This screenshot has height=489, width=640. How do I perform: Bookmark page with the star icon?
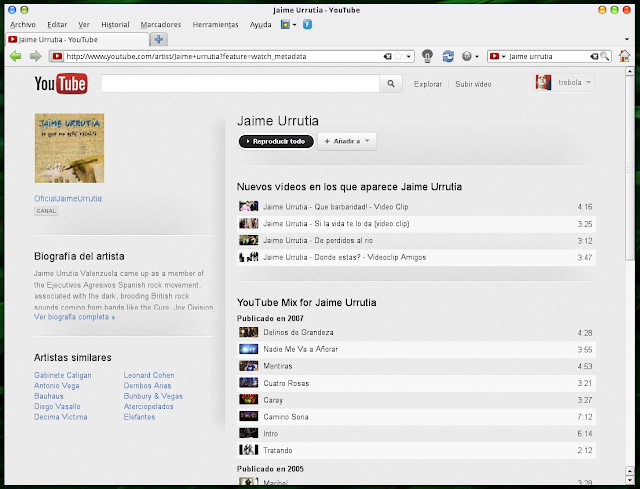tap(398, 56)
